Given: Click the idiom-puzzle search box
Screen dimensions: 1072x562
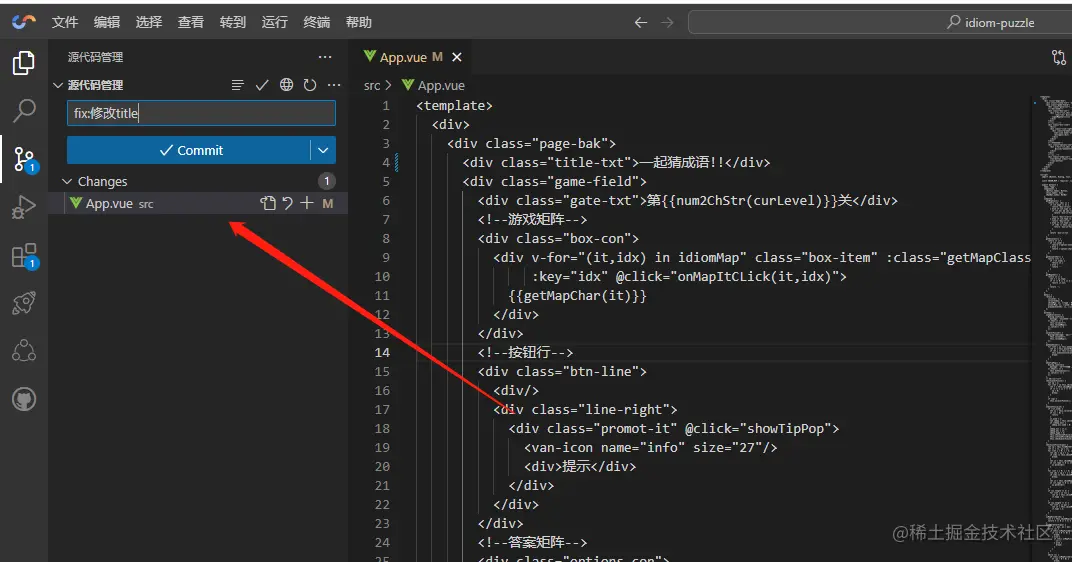Looking at the screenshot, I should 879,23.
